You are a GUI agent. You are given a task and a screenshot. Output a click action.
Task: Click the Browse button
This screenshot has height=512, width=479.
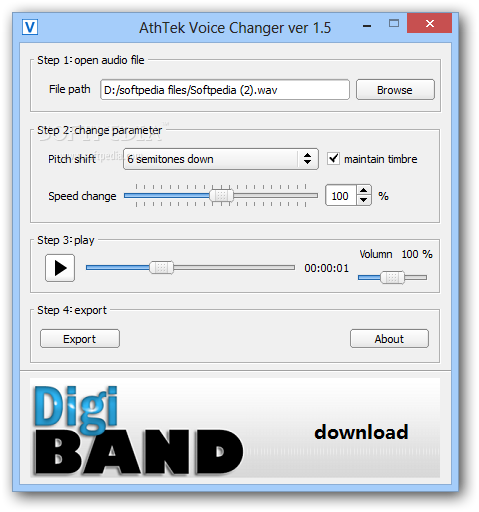tap(395, 90)
